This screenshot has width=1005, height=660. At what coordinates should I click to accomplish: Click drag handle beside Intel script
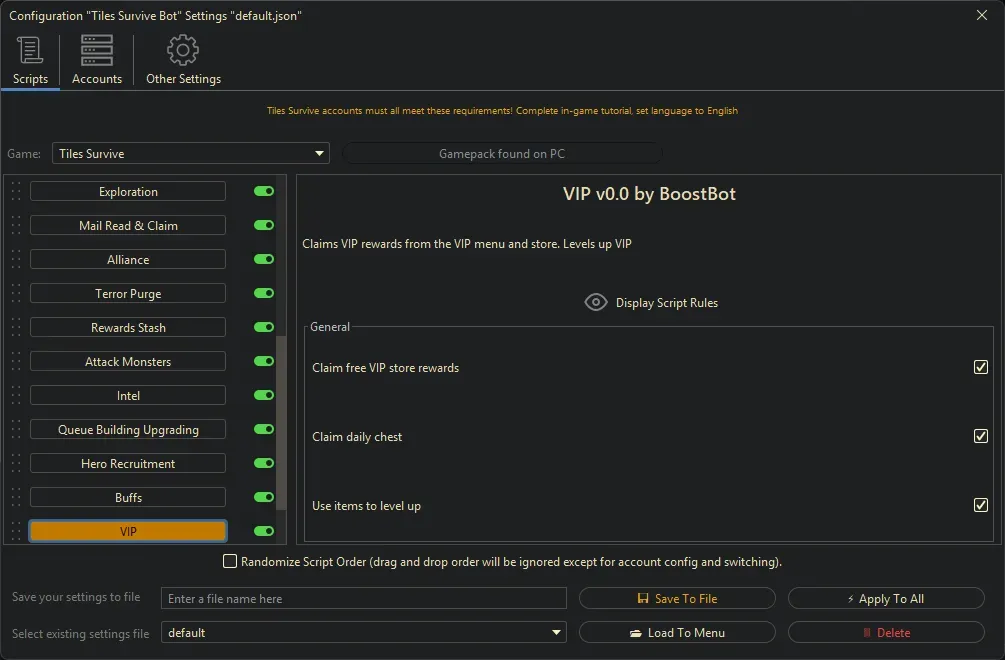pos(16,396)
